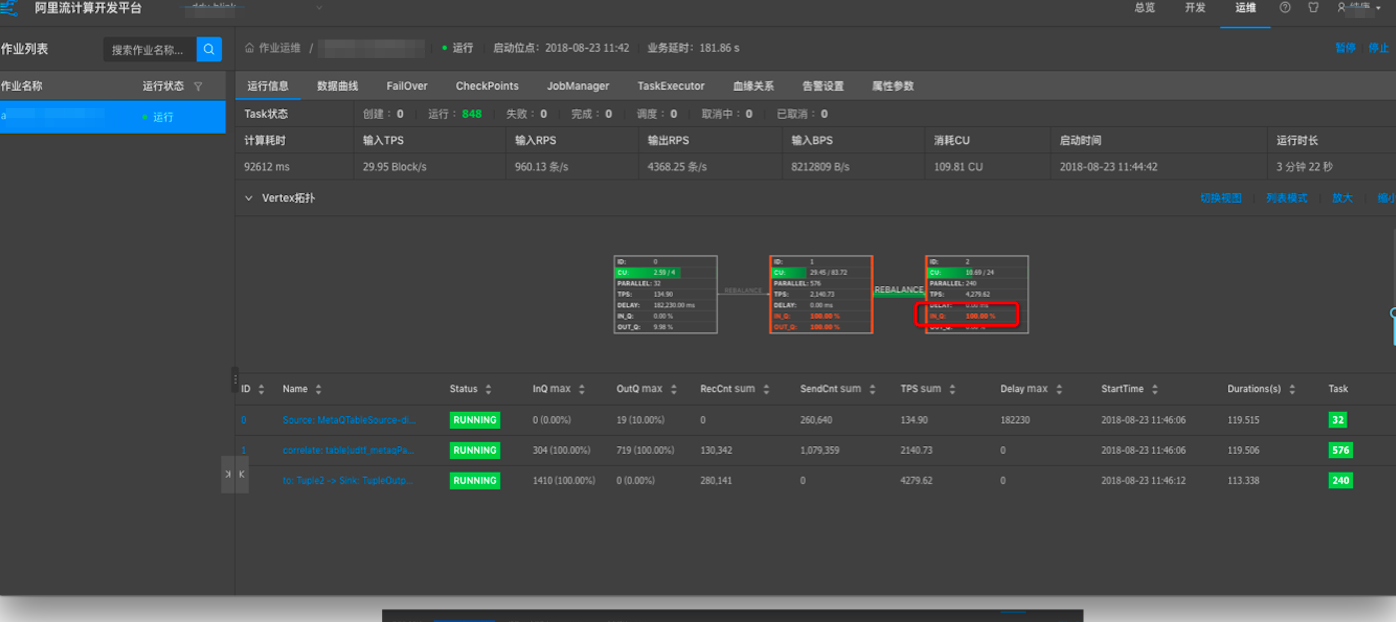Sort the table by Status column
This screenshot has height=622, width=1396.
click(x=488, y=389)
